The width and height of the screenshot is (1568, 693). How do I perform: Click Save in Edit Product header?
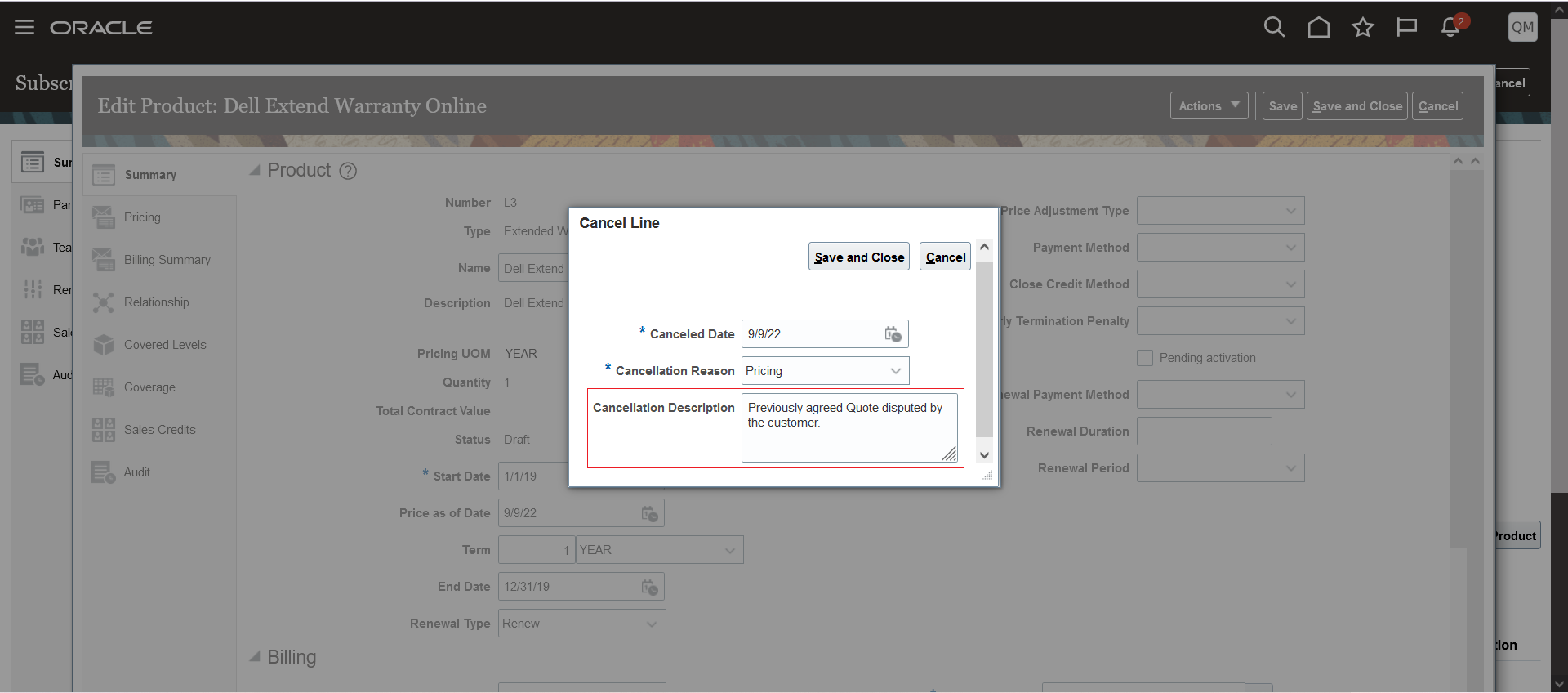point(1282,106)
